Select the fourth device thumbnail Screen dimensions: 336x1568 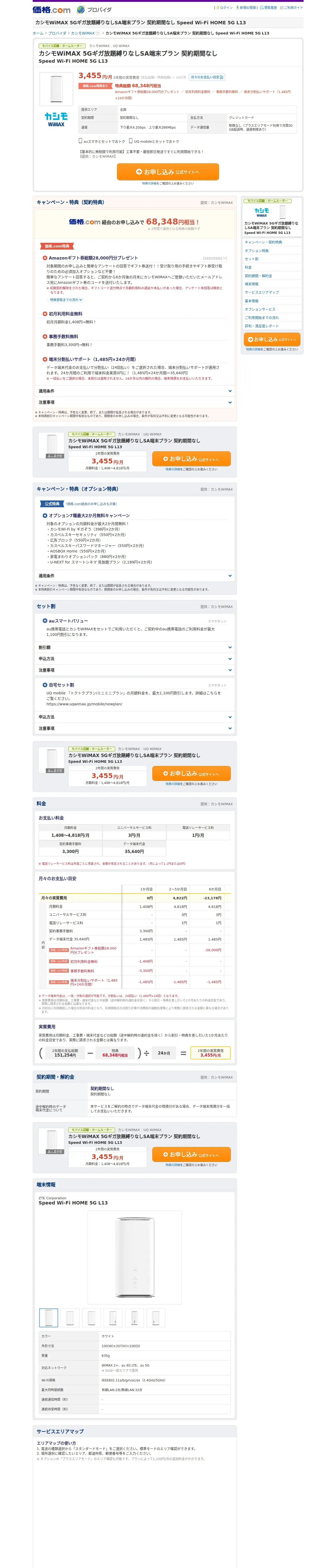tap(113, 1318)
